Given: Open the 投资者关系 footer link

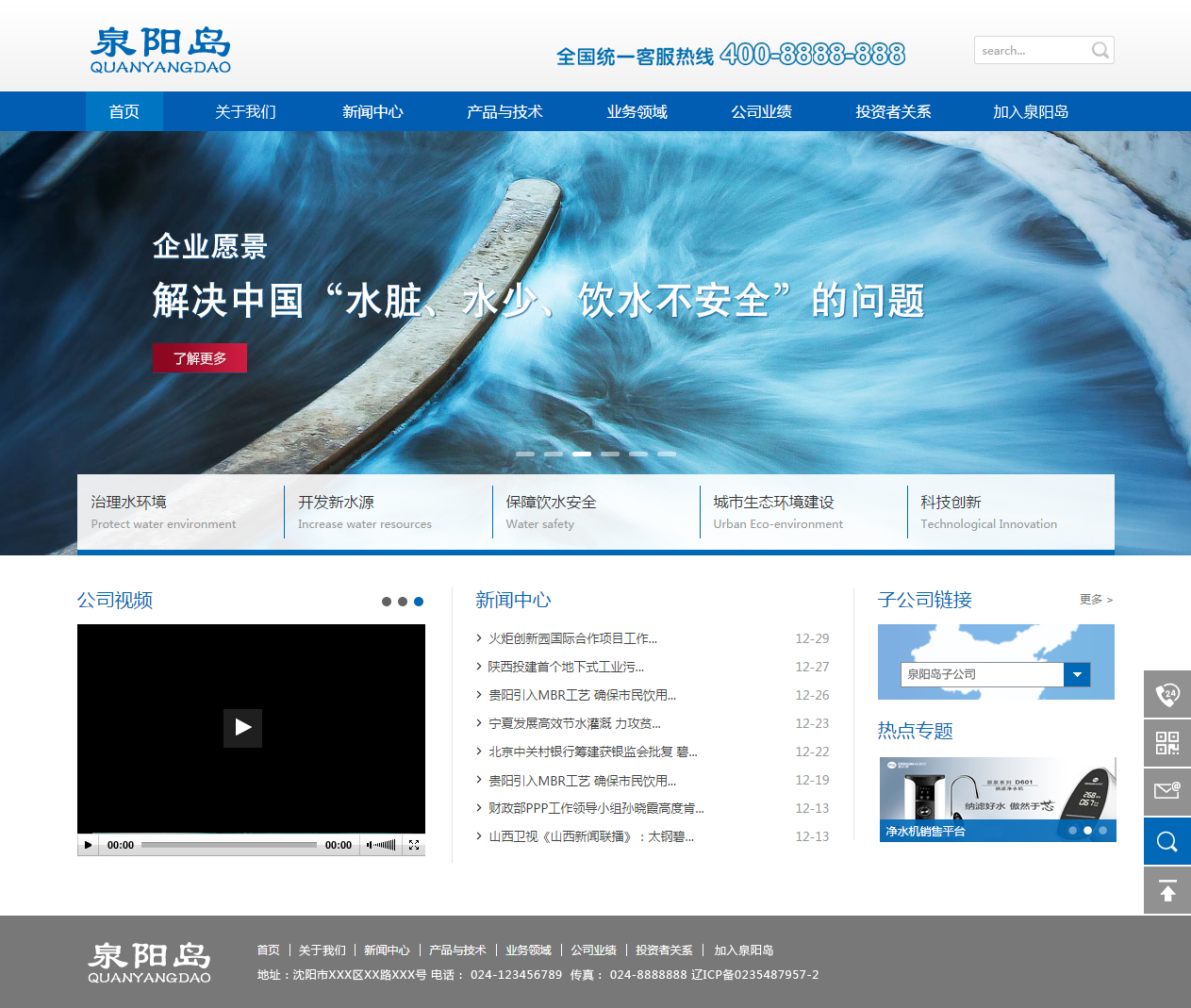Looking at the screenshot, I should coord(664,950).
